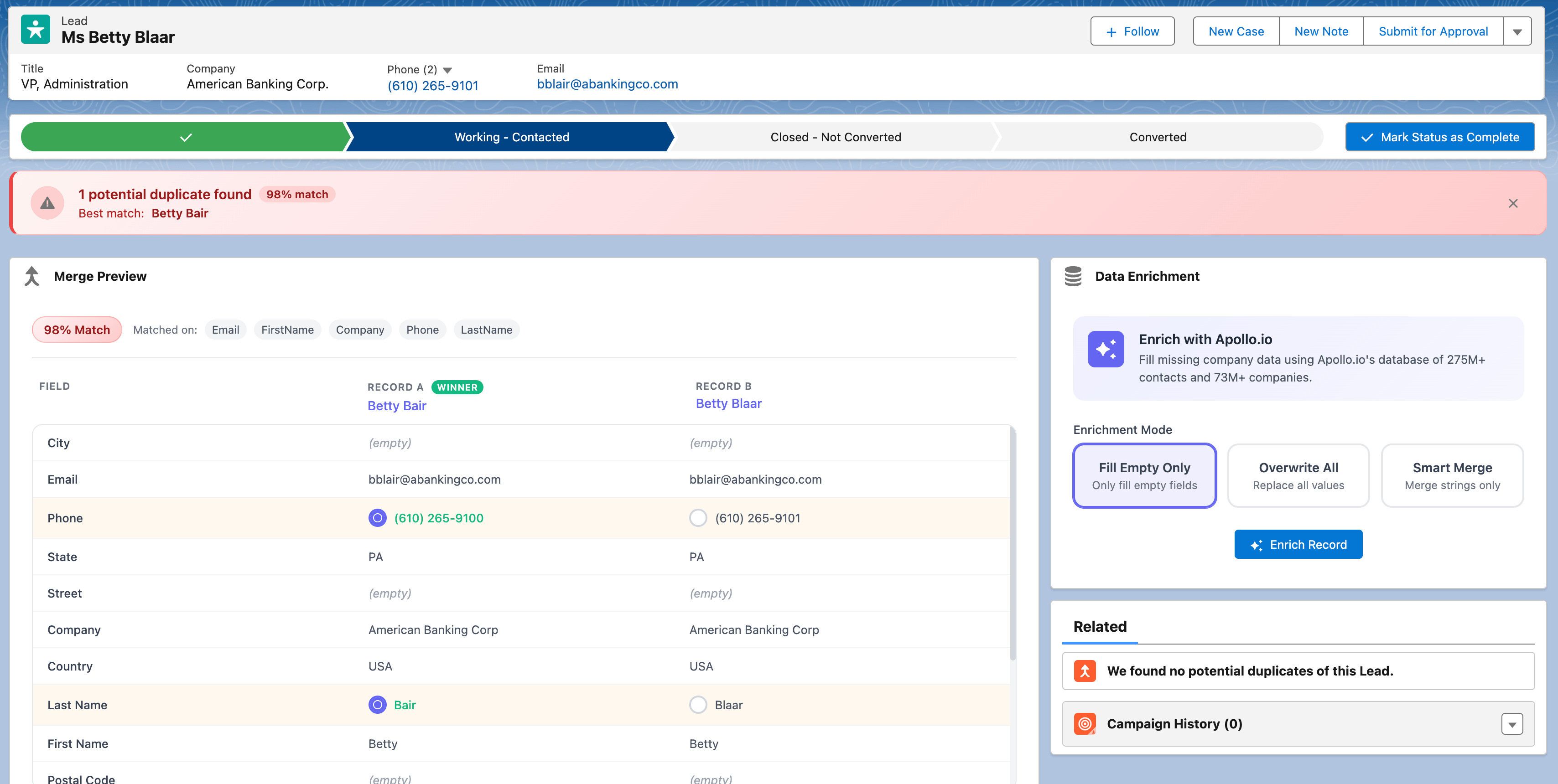1558x784 pixels.
Task: Select phone number (610) 265-9101 for the merge
Action: (x=698, y=517)
